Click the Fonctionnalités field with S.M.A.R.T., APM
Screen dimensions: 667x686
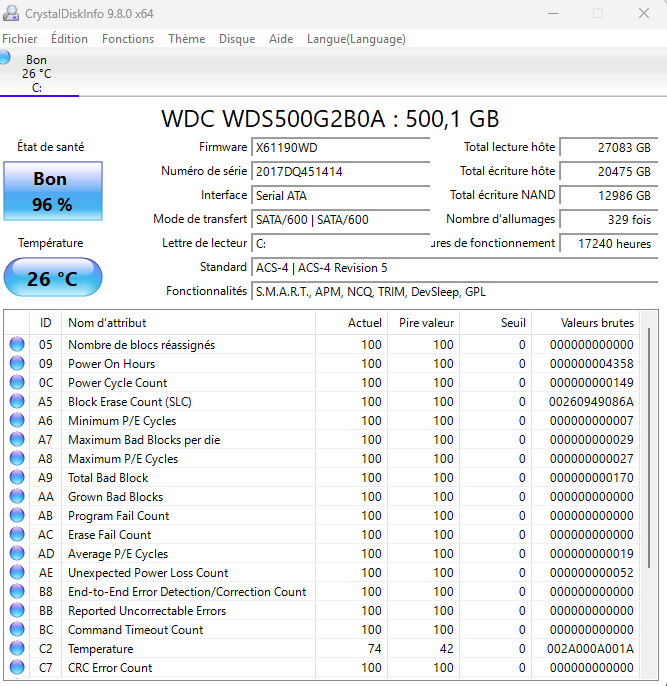(x=454, y=292)
